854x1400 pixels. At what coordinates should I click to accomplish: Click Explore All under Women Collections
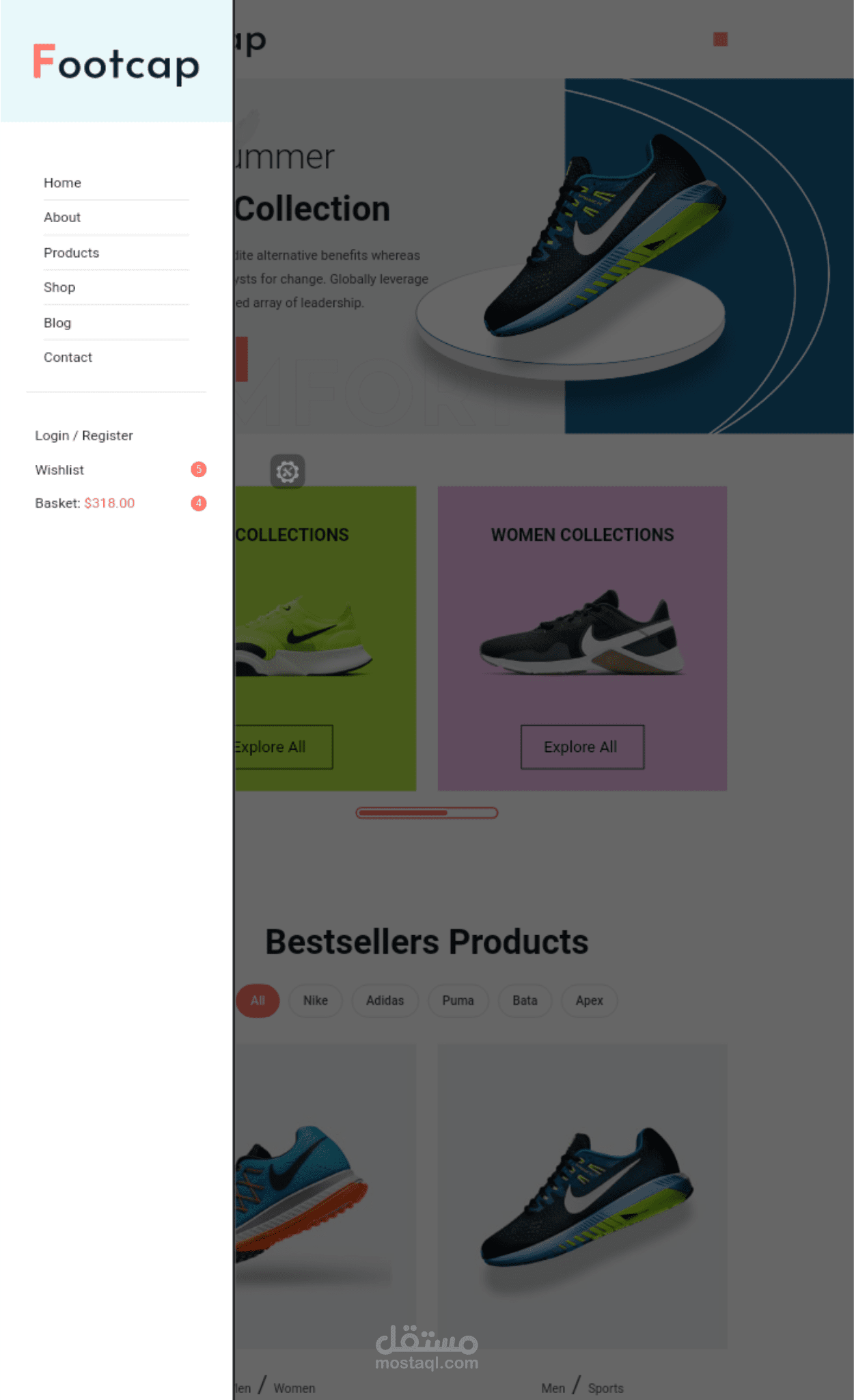582,747
